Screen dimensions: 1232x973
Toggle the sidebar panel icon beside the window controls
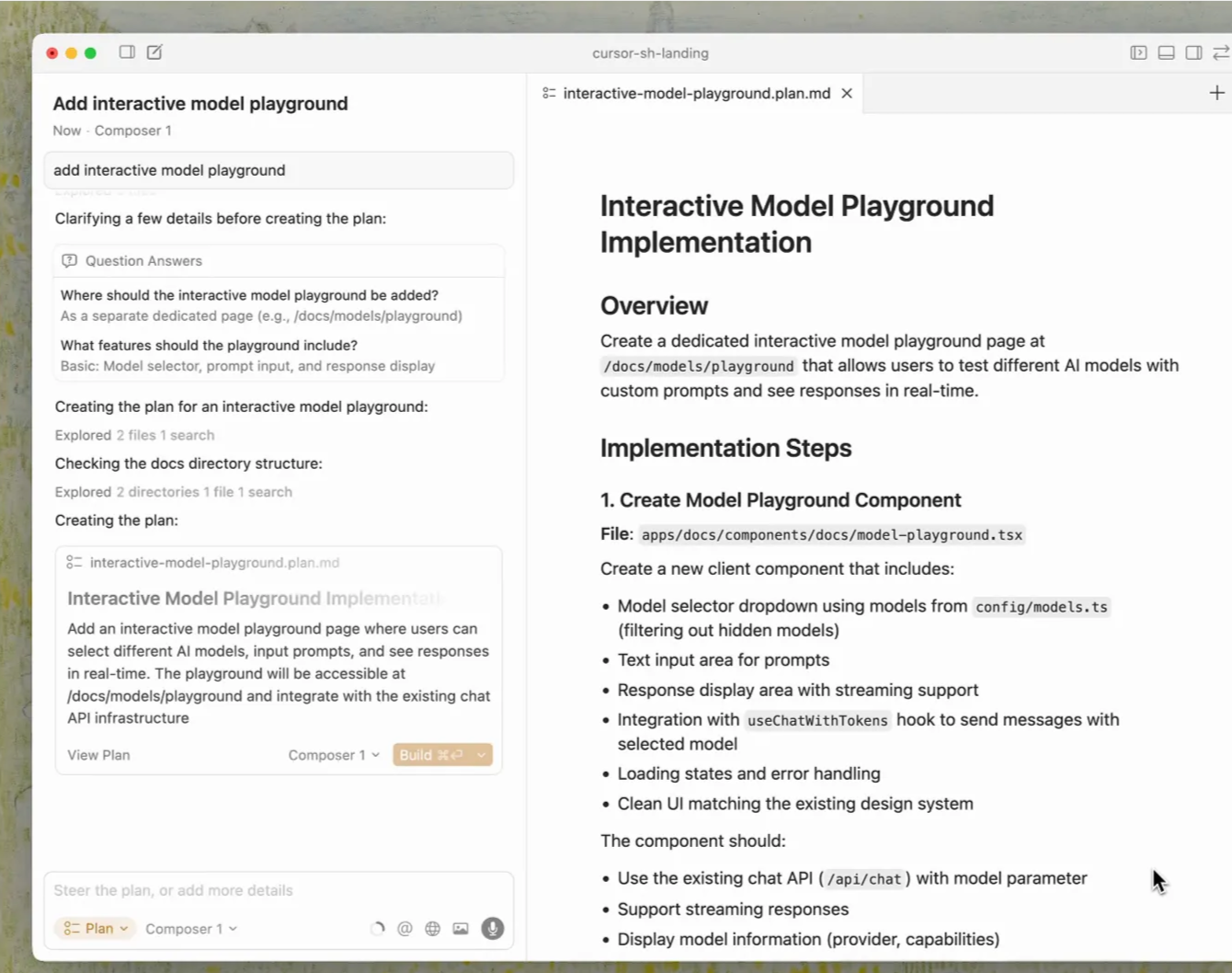tap(127, 52)
